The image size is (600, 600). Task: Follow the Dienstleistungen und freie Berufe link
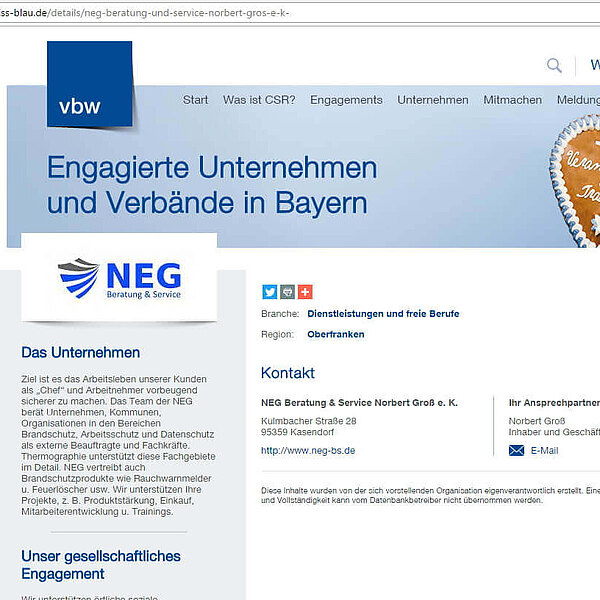pyautogui.click(x=383, y=314)
